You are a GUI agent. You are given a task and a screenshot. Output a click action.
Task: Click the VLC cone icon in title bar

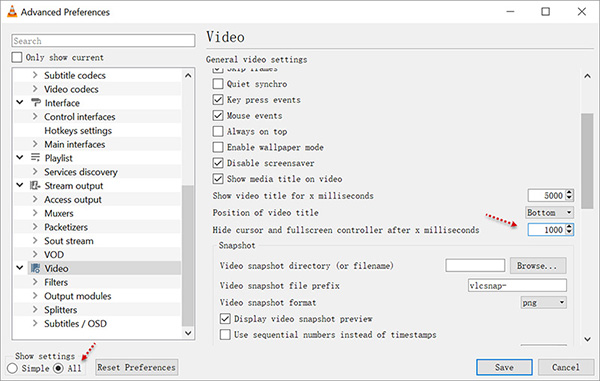tap(12, 12)
